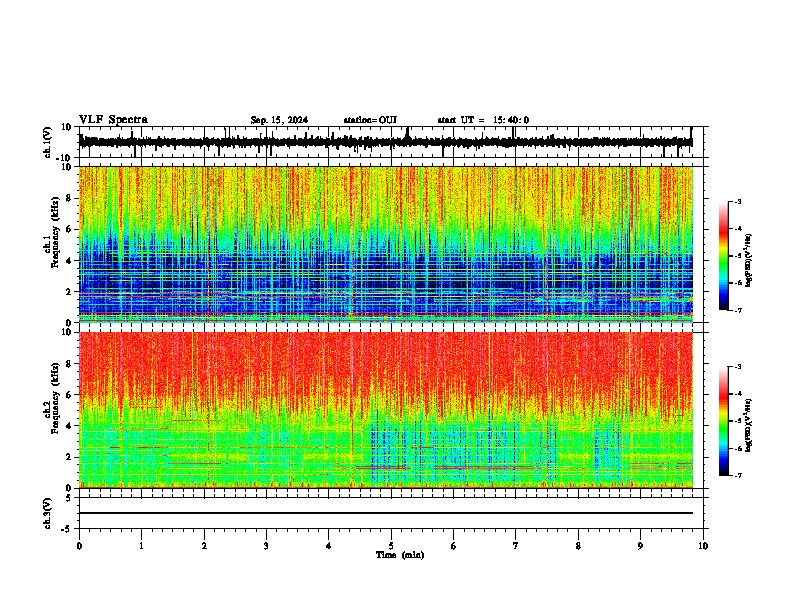Click the date 'Sep. 15, 2024'
This screenshot has height=612, width=792.
[279, 120]
